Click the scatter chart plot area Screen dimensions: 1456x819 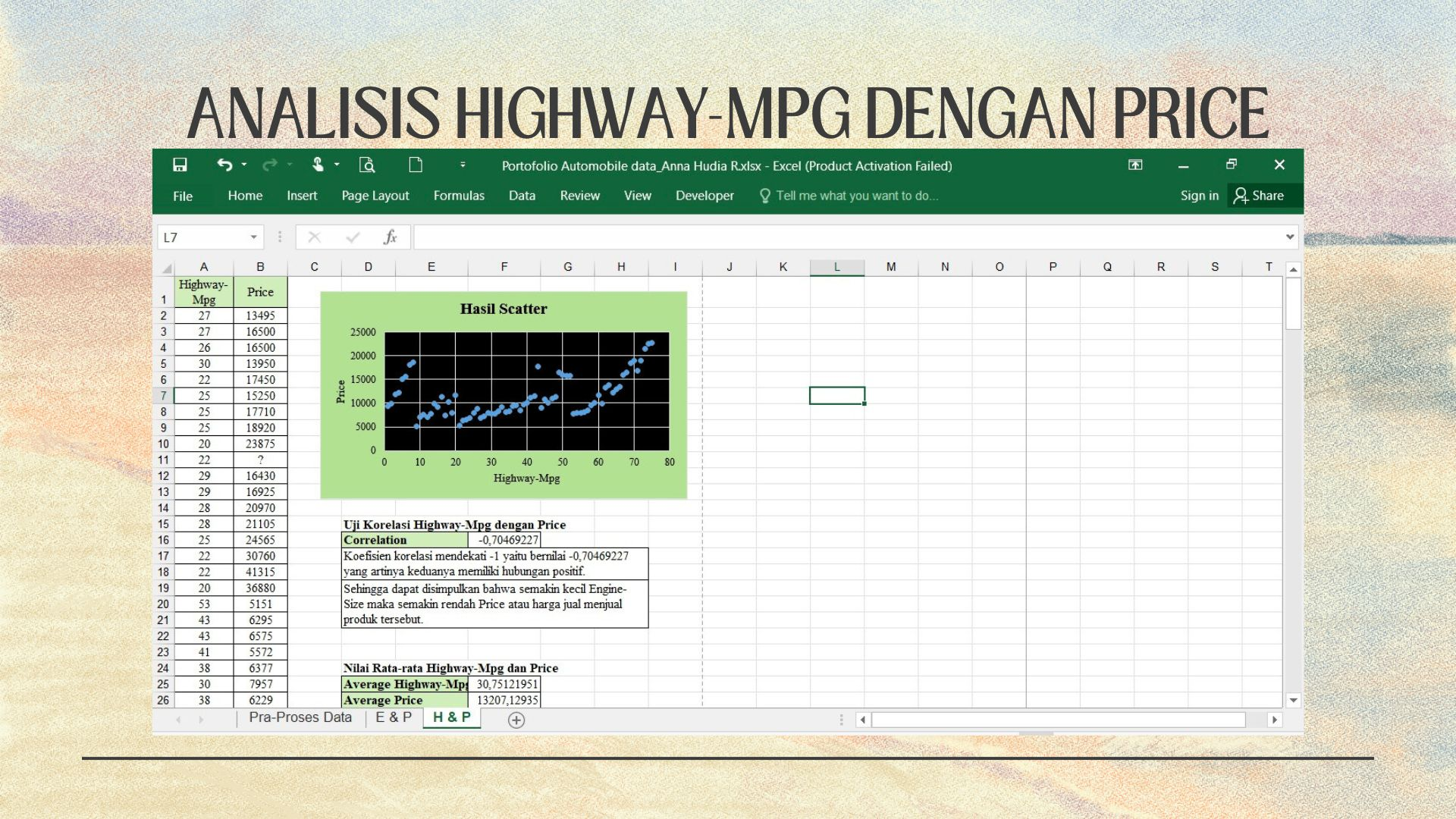[x=526, y=391]
